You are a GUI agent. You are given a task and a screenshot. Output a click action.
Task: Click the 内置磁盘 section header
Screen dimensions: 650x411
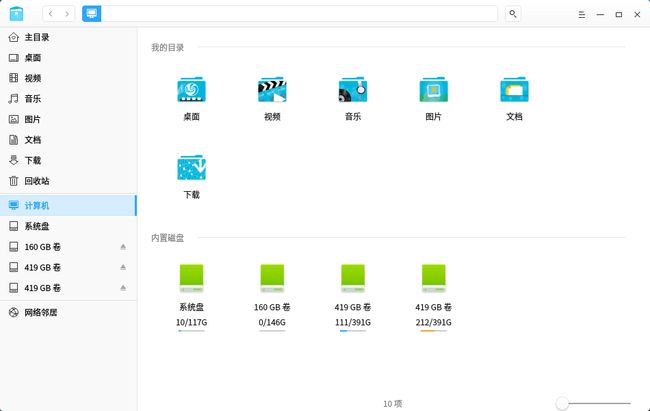click(167, 238)
